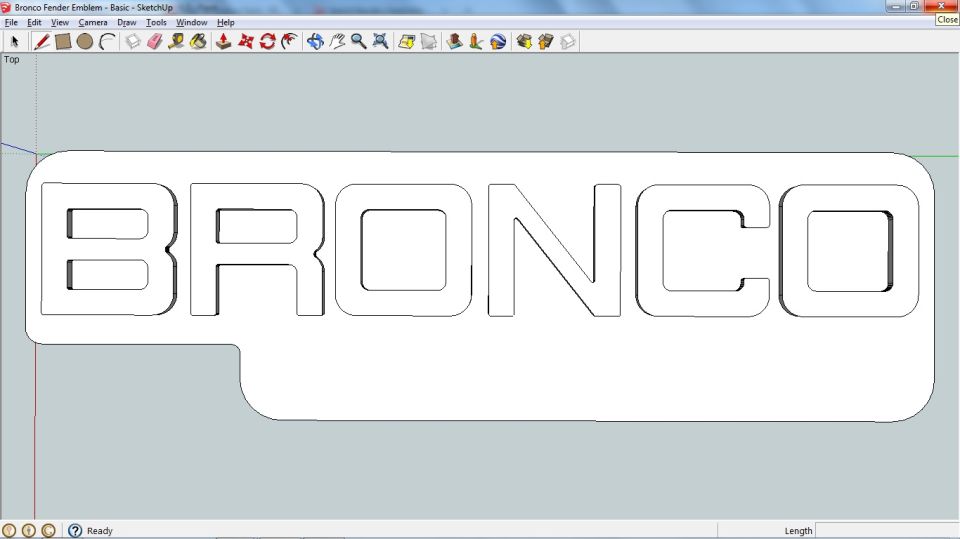Activate the Tape Measure tool
This screenshot has width=960, height=539.
tap(176, 42)
